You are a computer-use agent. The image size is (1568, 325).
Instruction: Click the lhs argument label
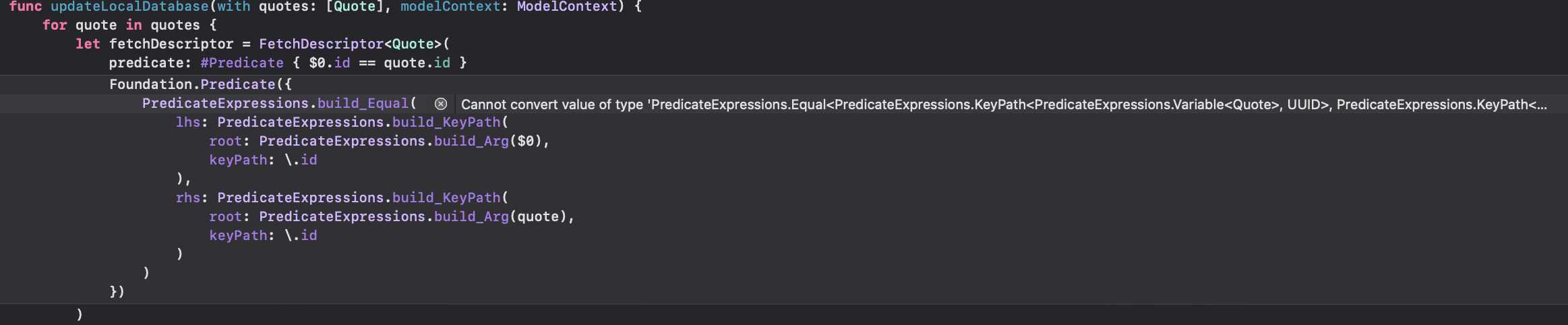click(188, 122)
